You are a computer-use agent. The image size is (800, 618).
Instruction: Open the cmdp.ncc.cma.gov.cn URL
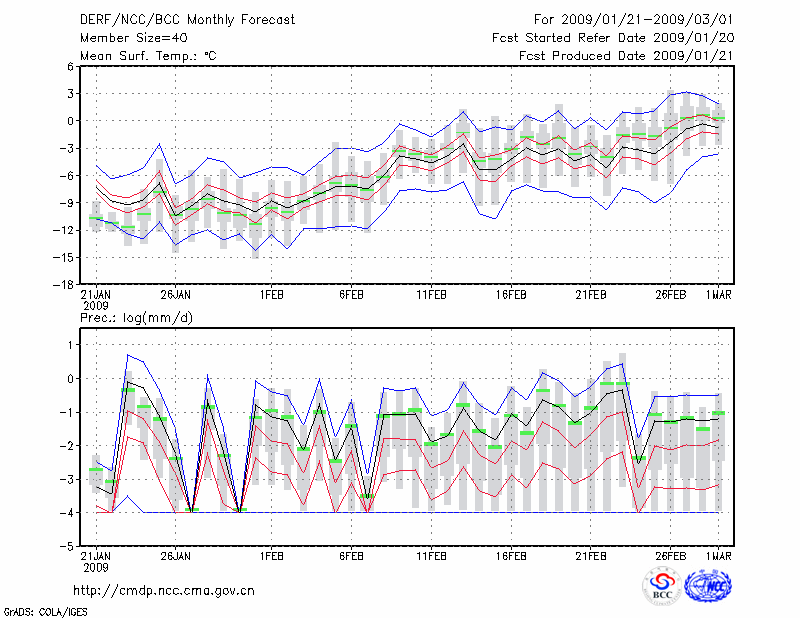(x=164, y=590)
